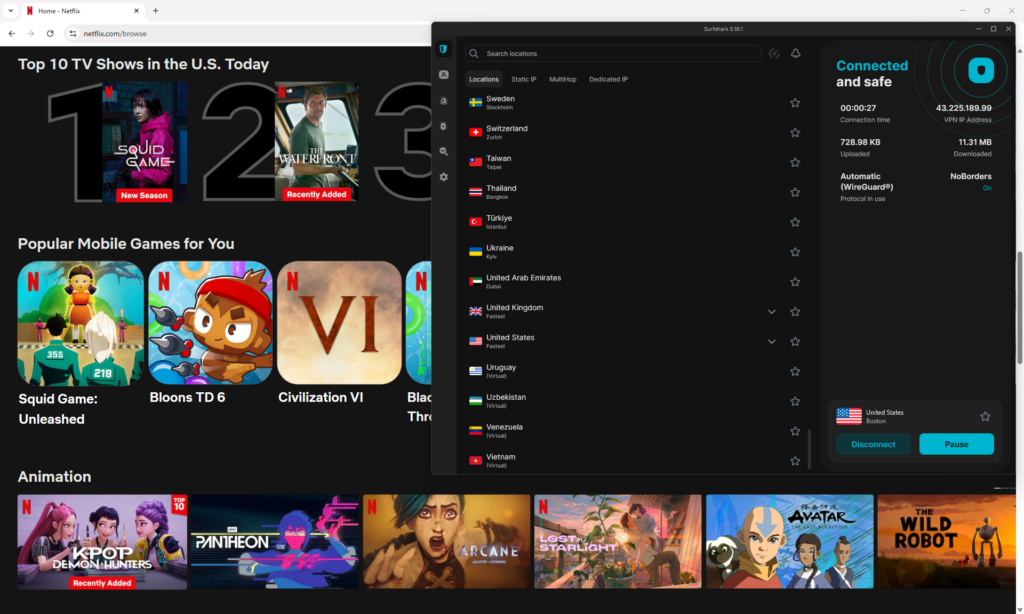This screenshot has width=1024, height=614.
Task: Favorite United Kingdom with its star
Action: pyautogui.click(x=795, y=312)
